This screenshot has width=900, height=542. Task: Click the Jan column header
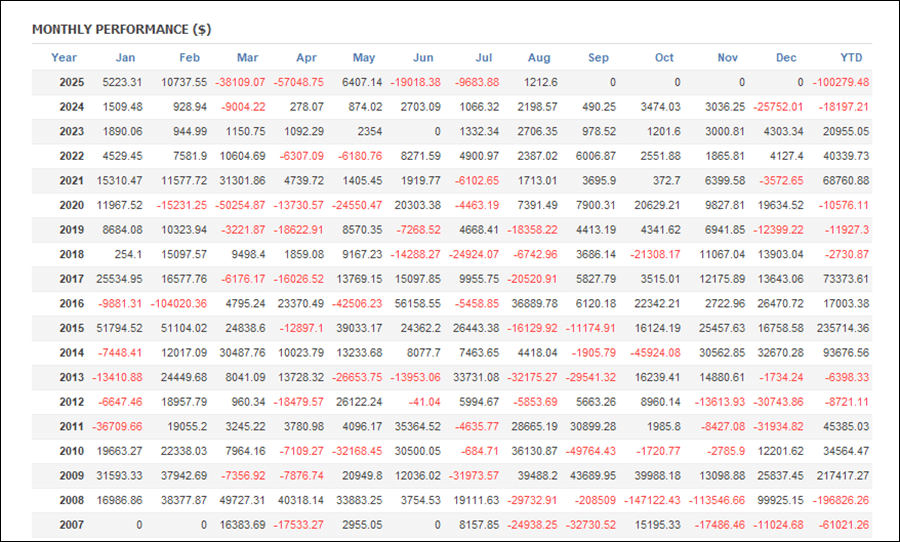click(x=125, y=58)
